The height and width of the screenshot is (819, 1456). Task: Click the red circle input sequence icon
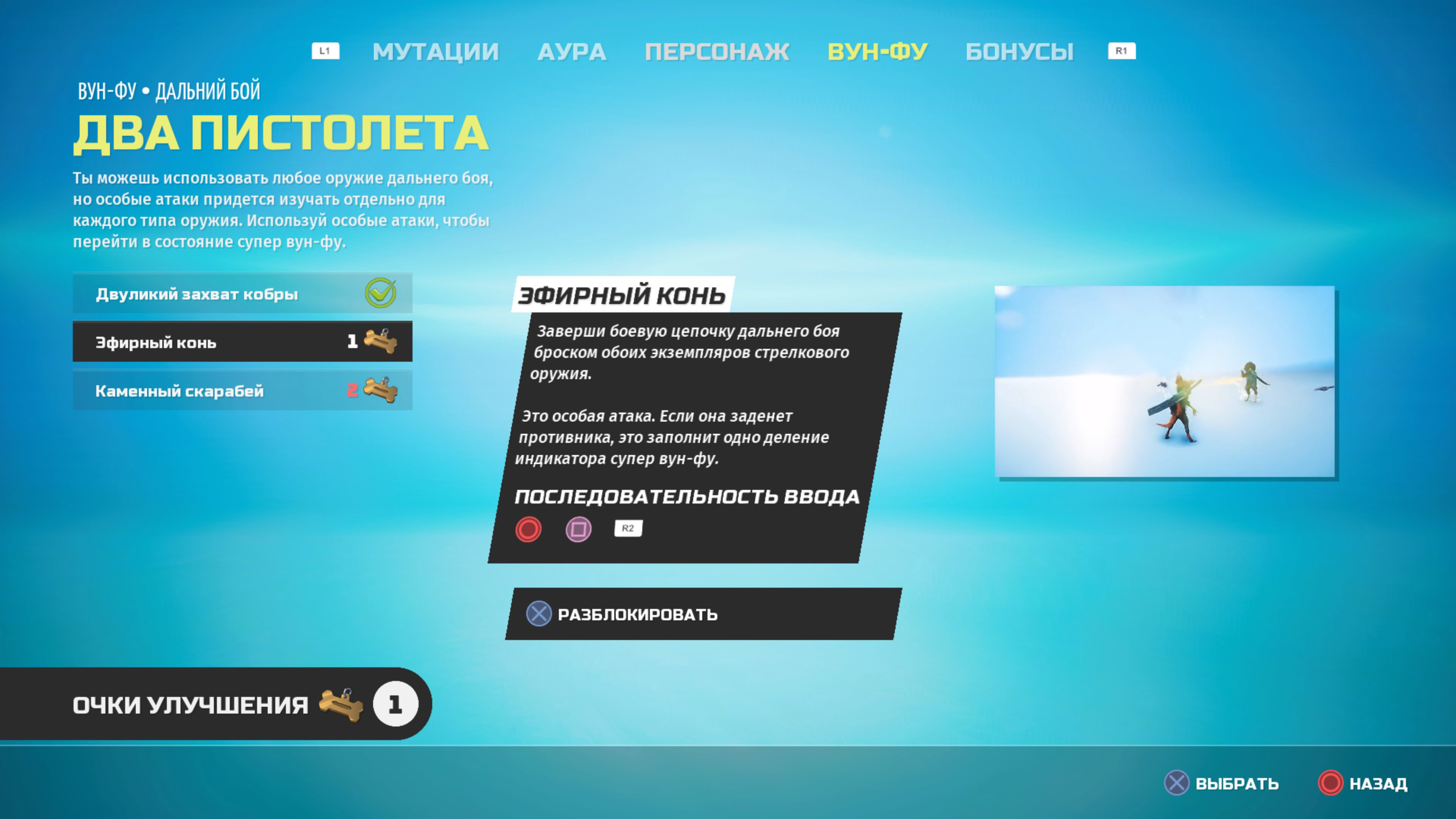tap(528, 529)
